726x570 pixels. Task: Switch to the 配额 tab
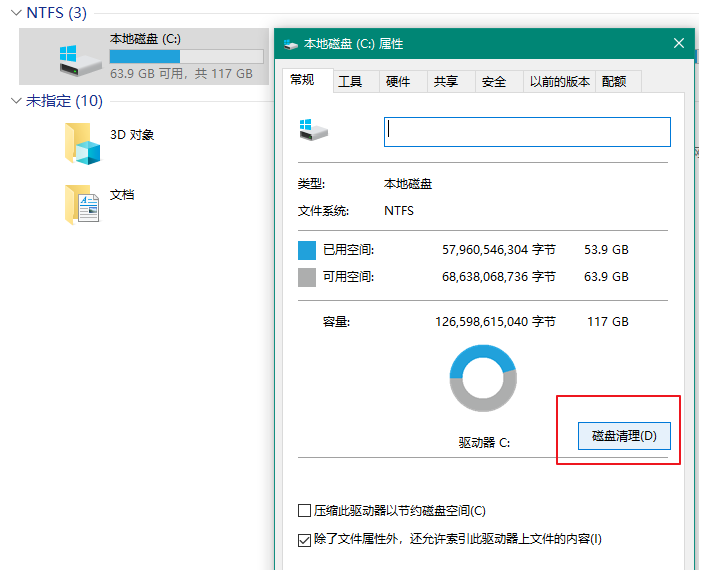point(618,82)
